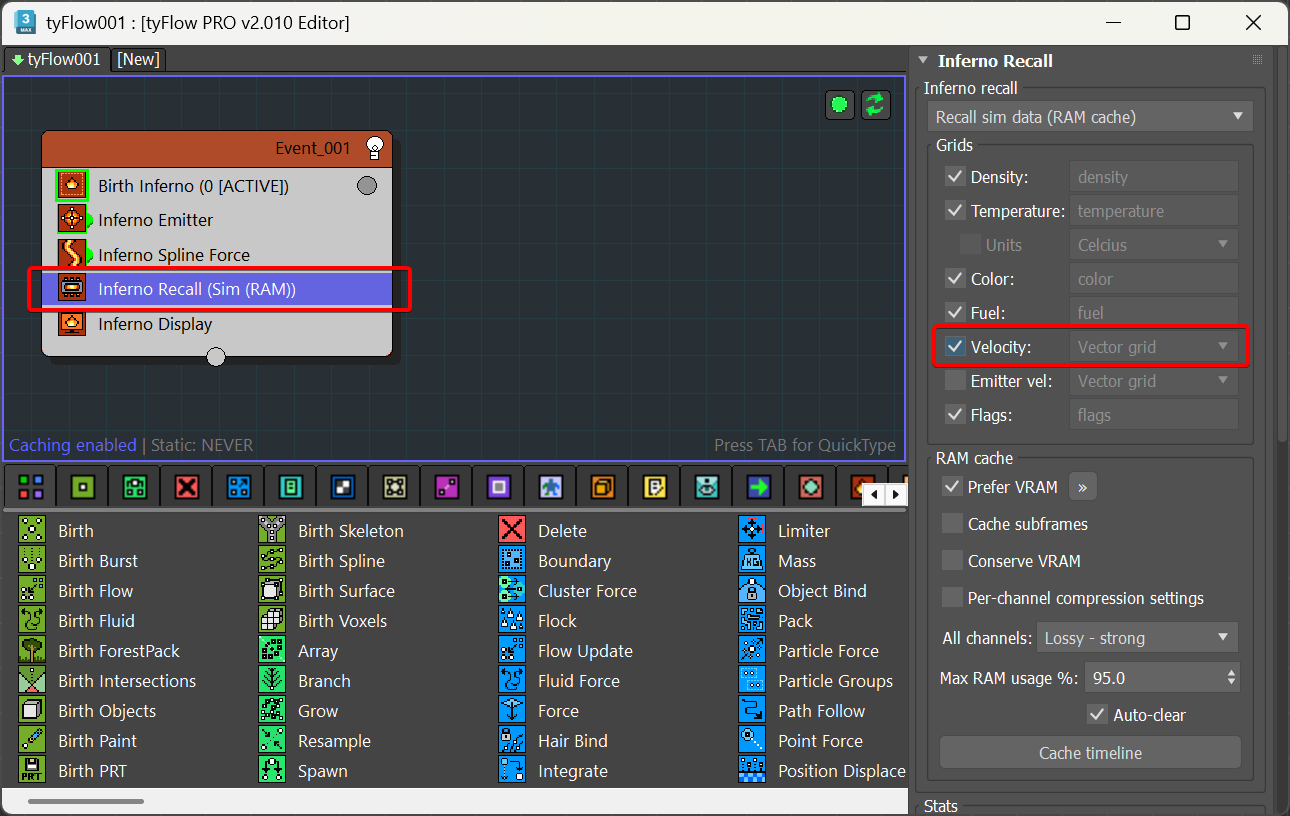The image size is (1290, 816).
Task: Select the multicolored all-operators category tab
Action: [x=31, y=487]
